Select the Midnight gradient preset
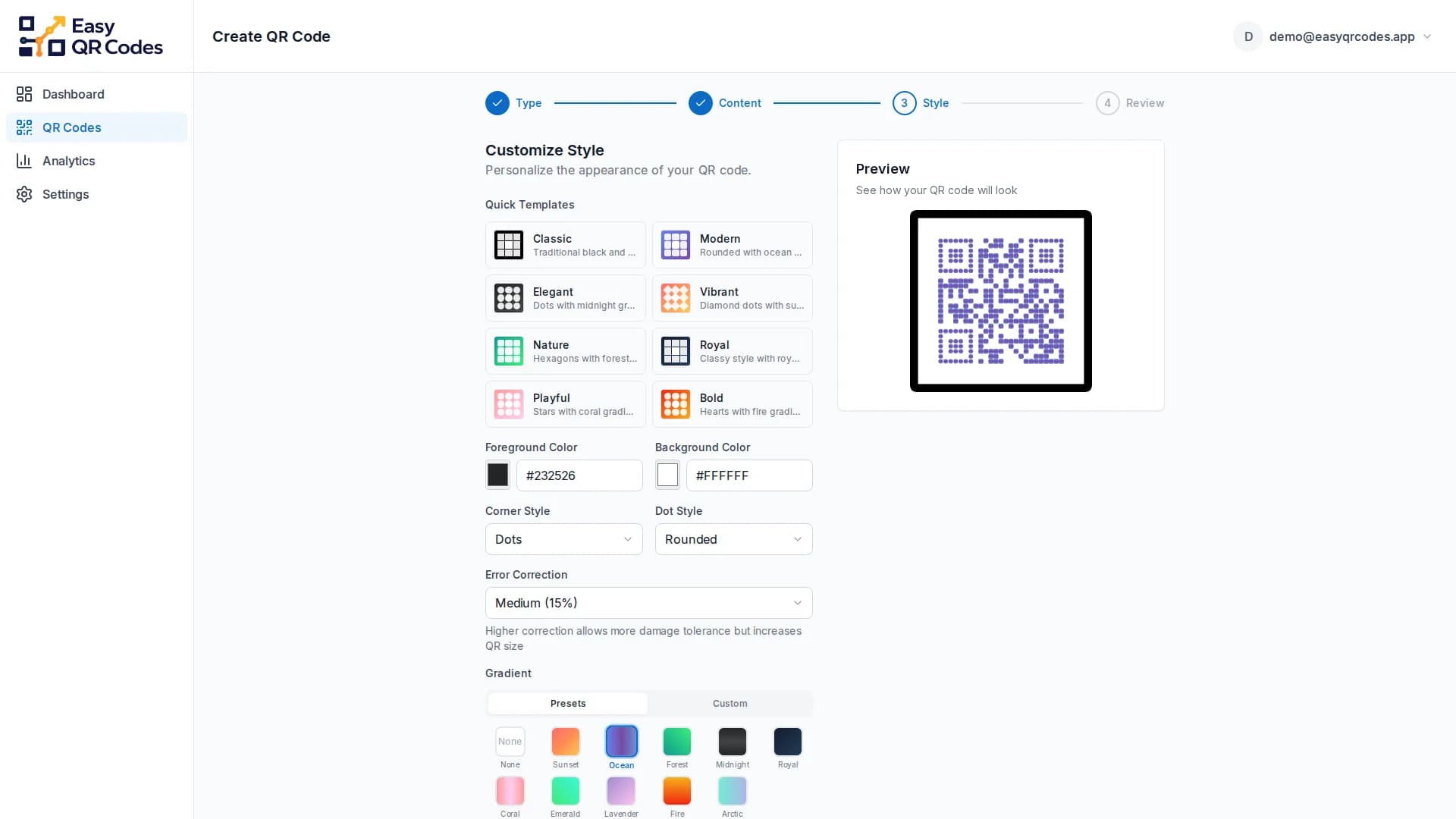 pyautogui.click(x=733, y=742)
